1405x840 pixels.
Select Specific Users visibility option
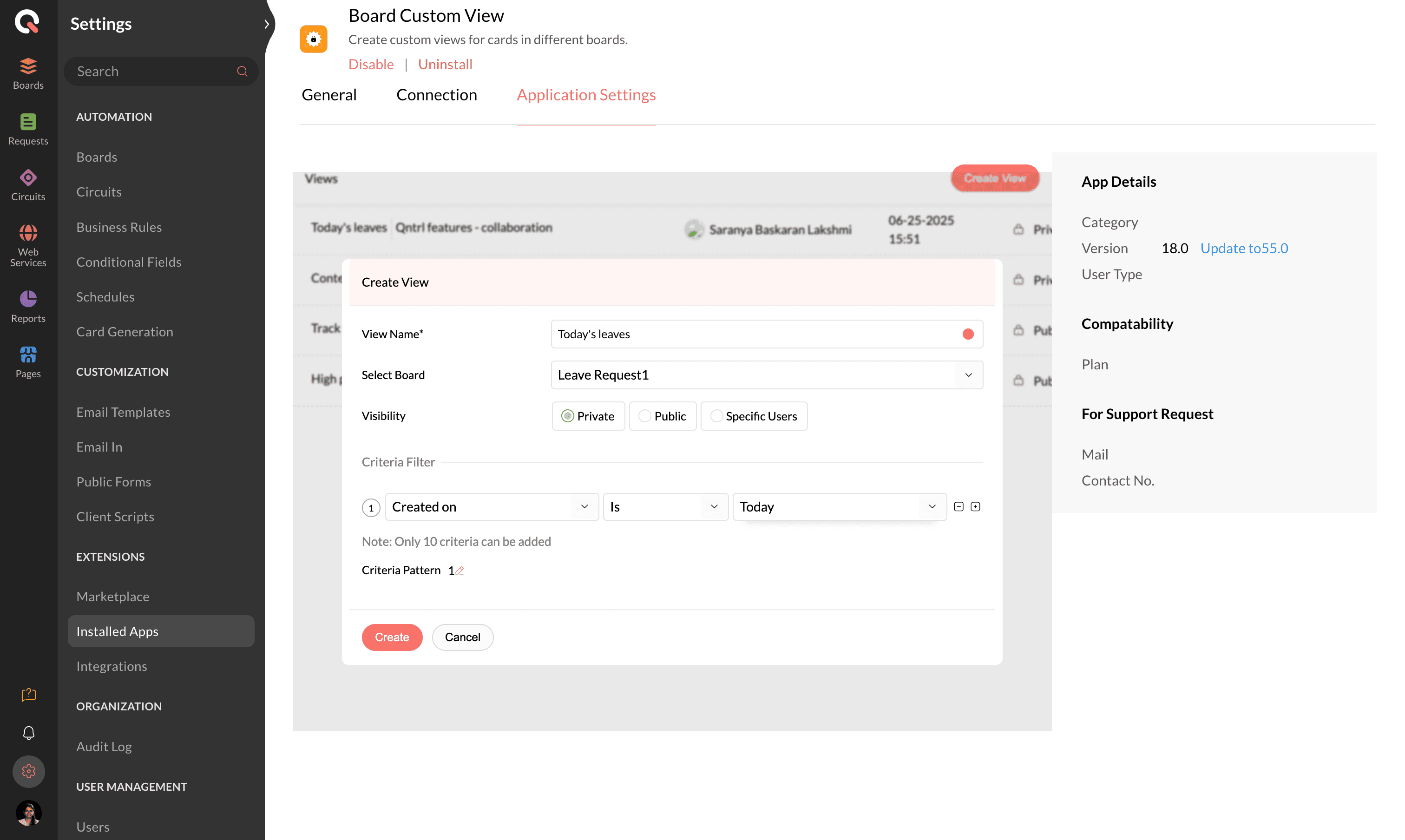pyautogui.click(x=716, y=416)
